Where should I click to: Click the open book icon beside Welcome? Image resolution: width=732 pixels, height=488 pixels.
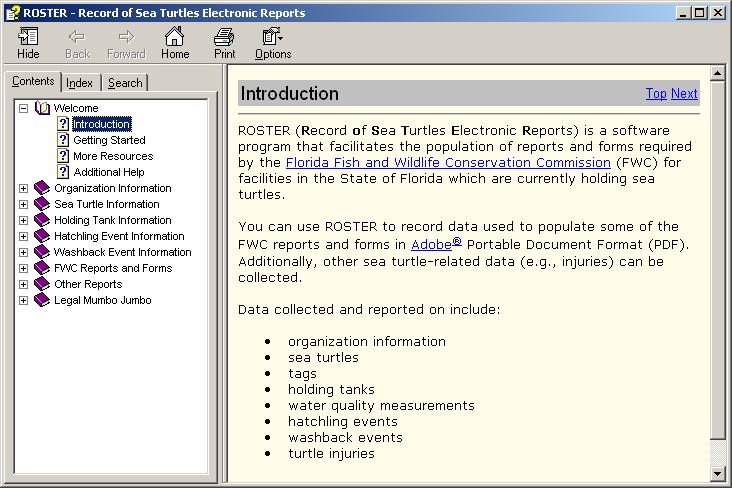[41, 108]
